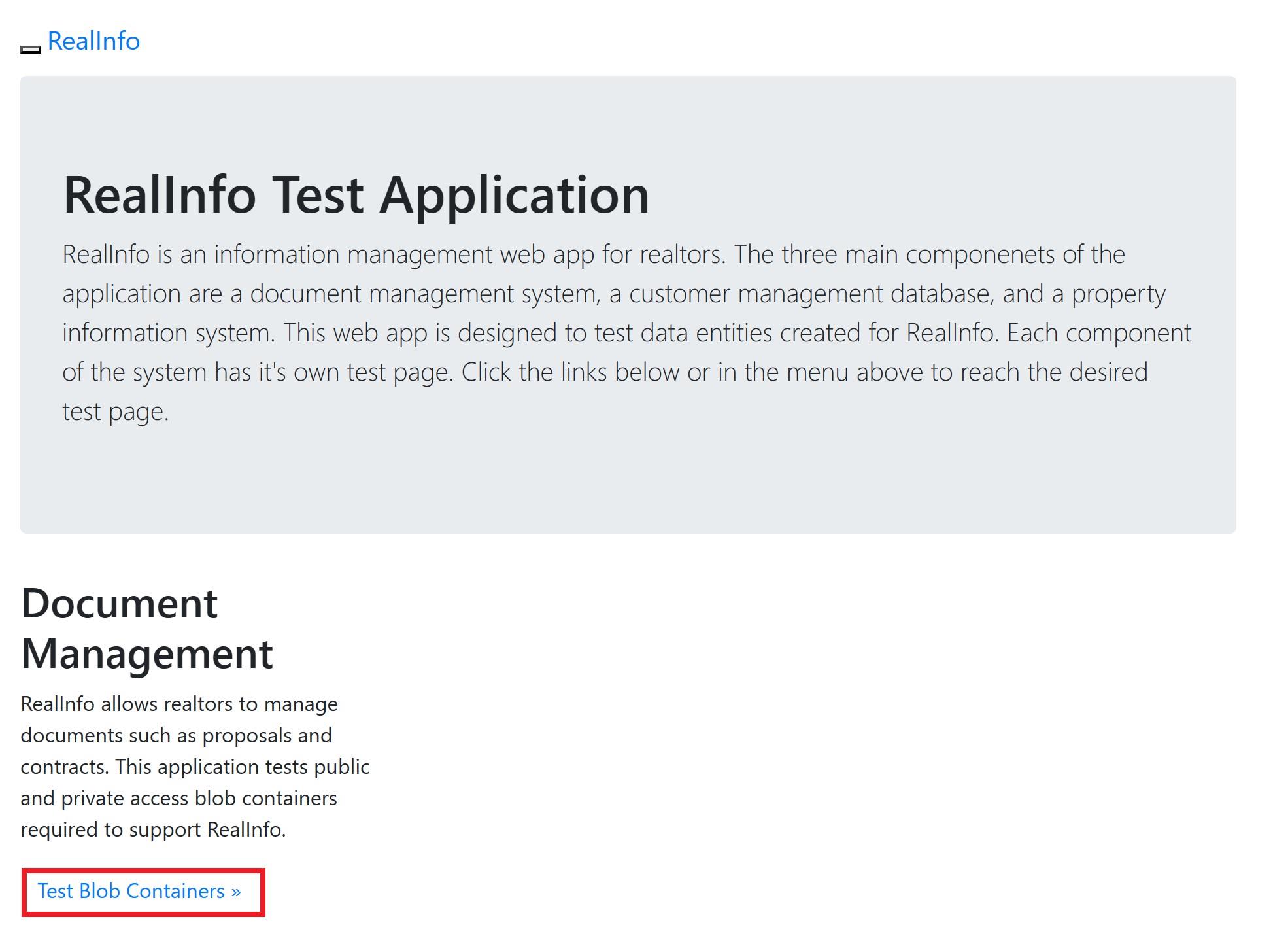Open the Test Blob Containers link
This screenshot has width=1288, height=938.
coord(139,892)
